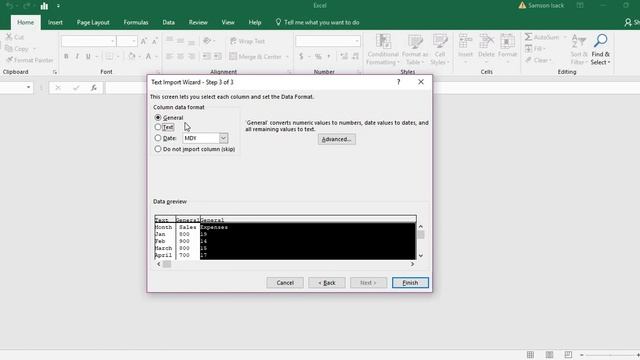Click the Fill button in Editing
The width and height of the screenshot is (640, 360).
(x=535, y=49)
